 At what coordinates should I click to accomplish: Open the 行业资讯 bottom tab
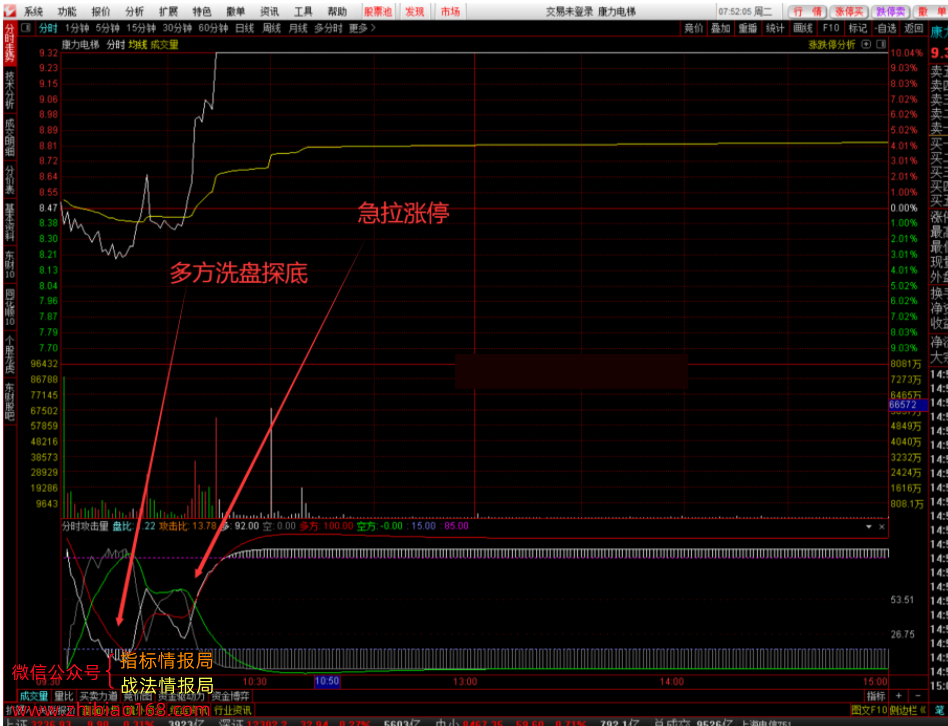click(x=233, y=710)
